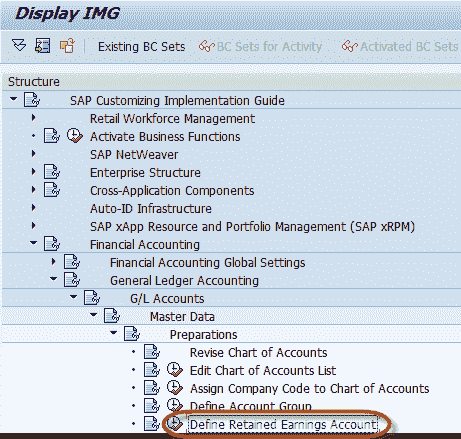
Task: Select Cross-Application Components row text
Action: pyautogui.click(x=172, y=190)
